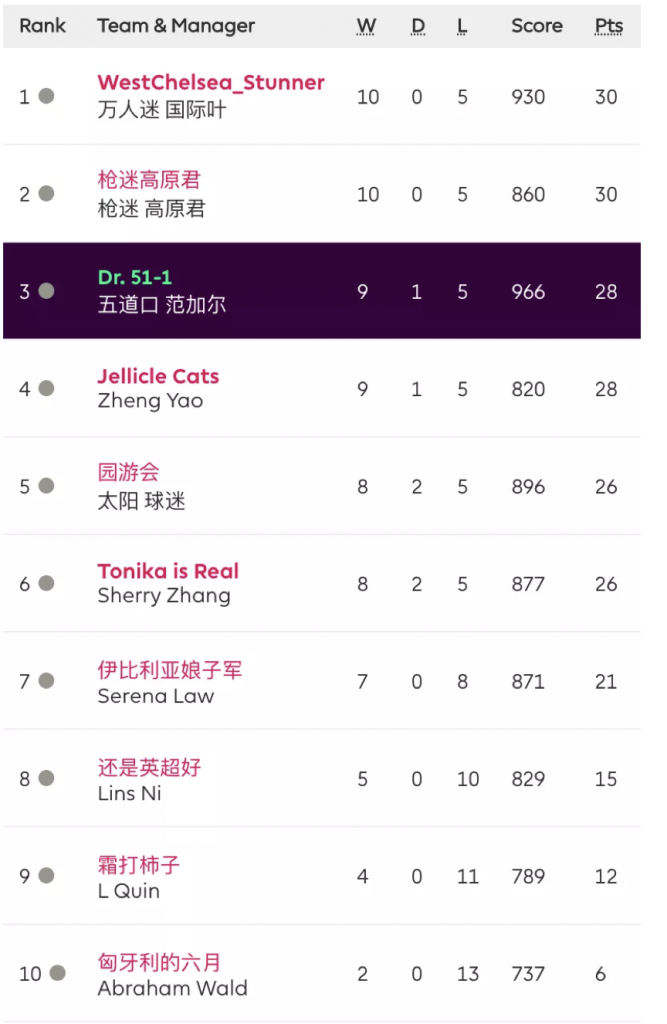The image size is (667, 1024).
Task: Open the 伊比利亚娘子军 team link
Action: (x=170, y=669)
